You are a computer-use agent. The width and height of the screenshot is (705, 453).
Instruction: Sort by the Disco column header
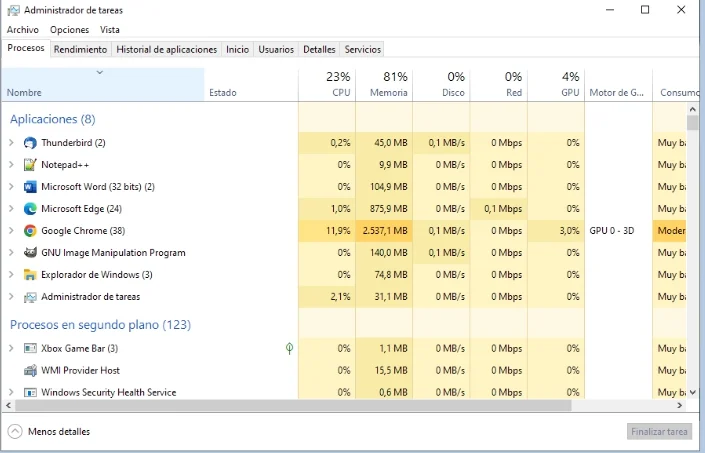pos(441,85)
